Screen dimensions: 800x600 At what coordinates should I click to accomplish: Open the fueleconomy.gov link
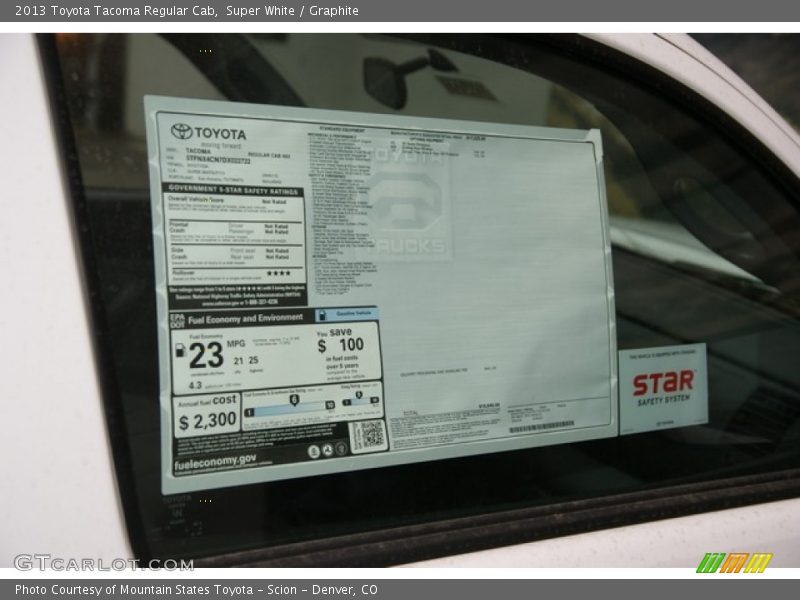pos(215,460)
